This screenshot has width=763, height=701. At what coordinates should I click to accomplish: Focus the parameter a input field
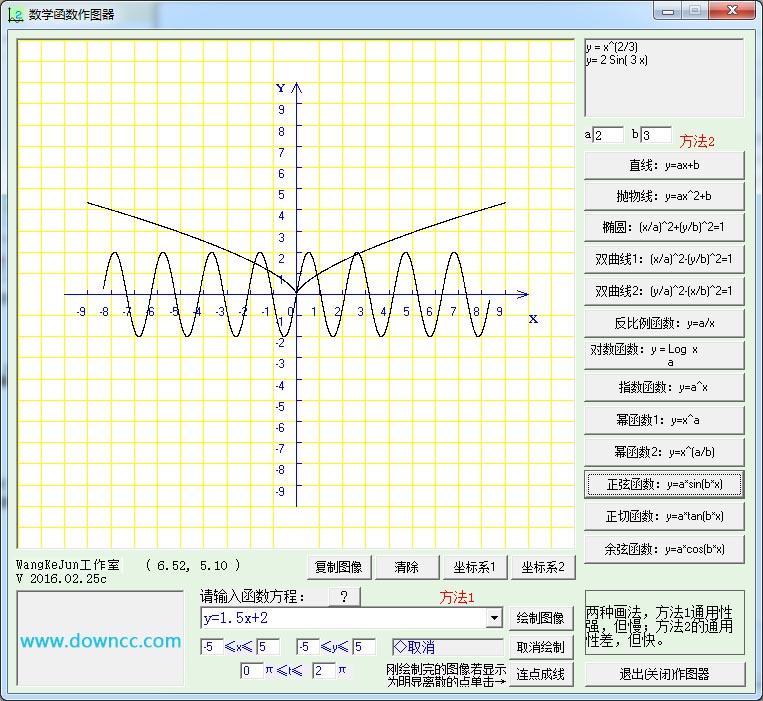click(608, 135)
